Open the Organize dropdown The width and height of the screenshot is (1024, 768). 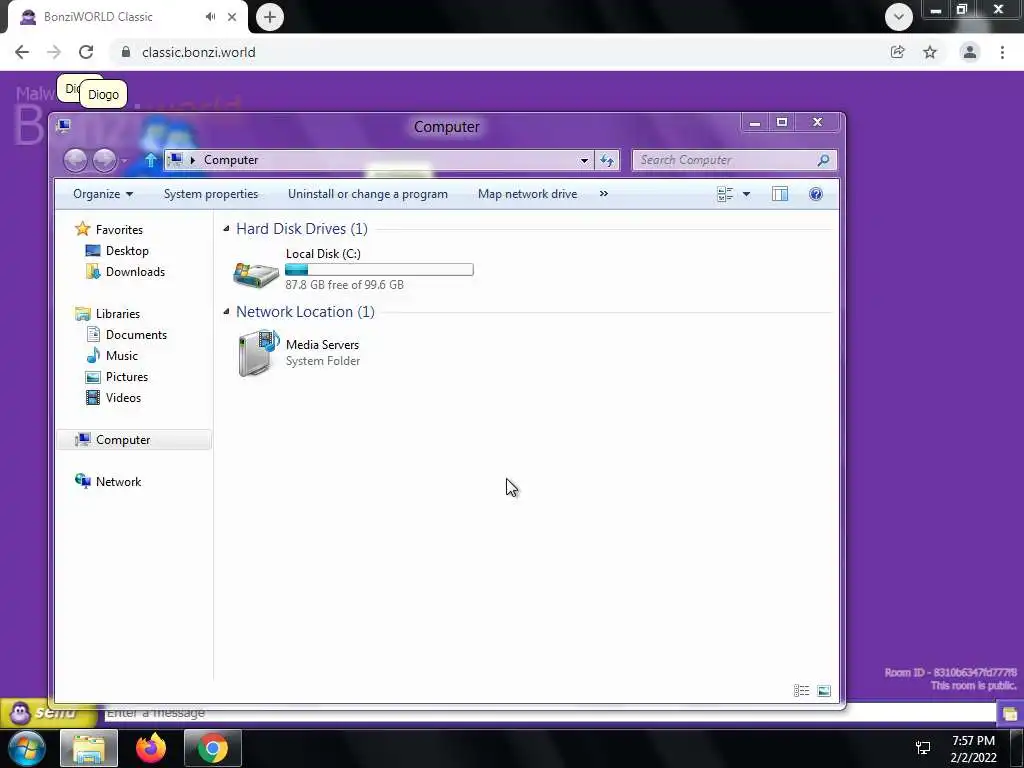click(x=103, y=194)
